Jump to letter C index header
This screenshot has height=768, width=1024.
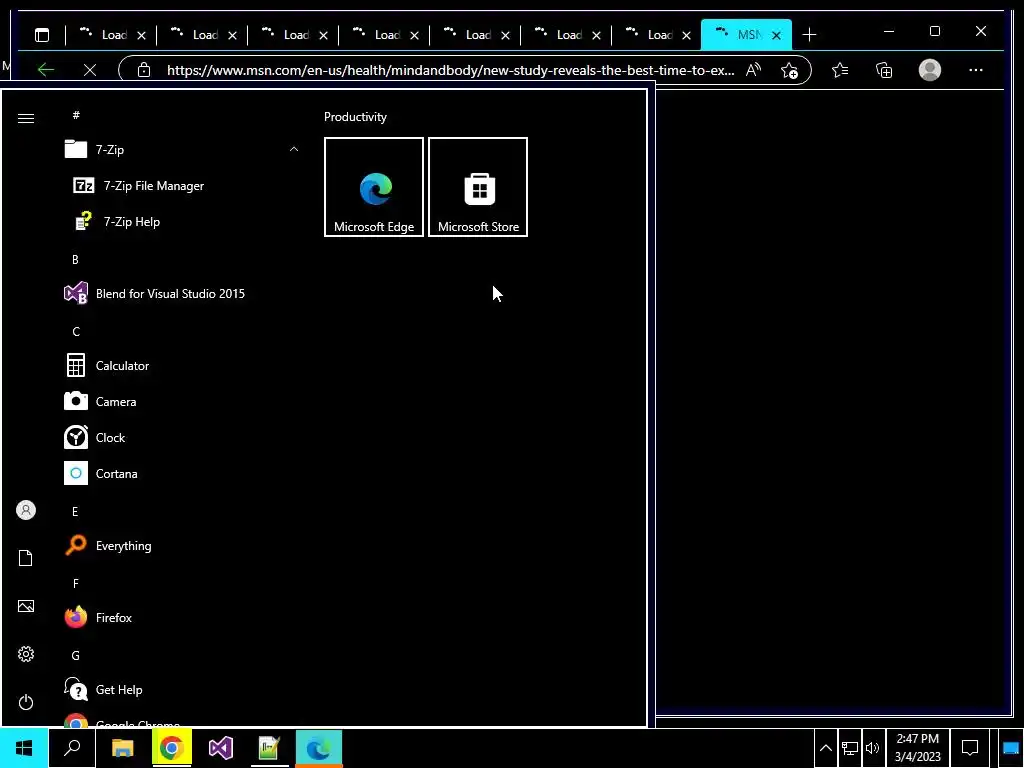(76, 332)
